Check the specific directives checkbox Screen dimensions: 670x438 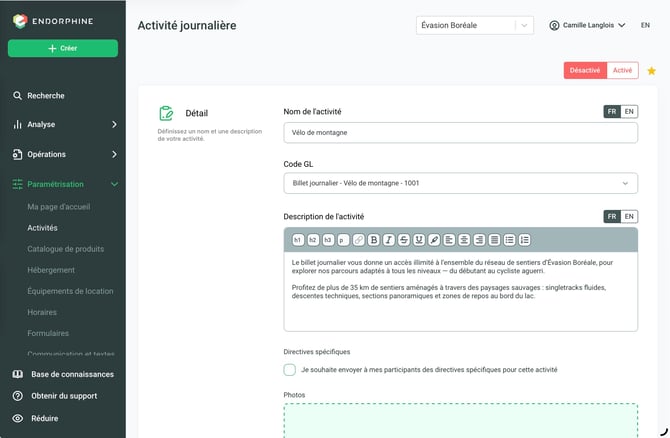tap(289, 370)
